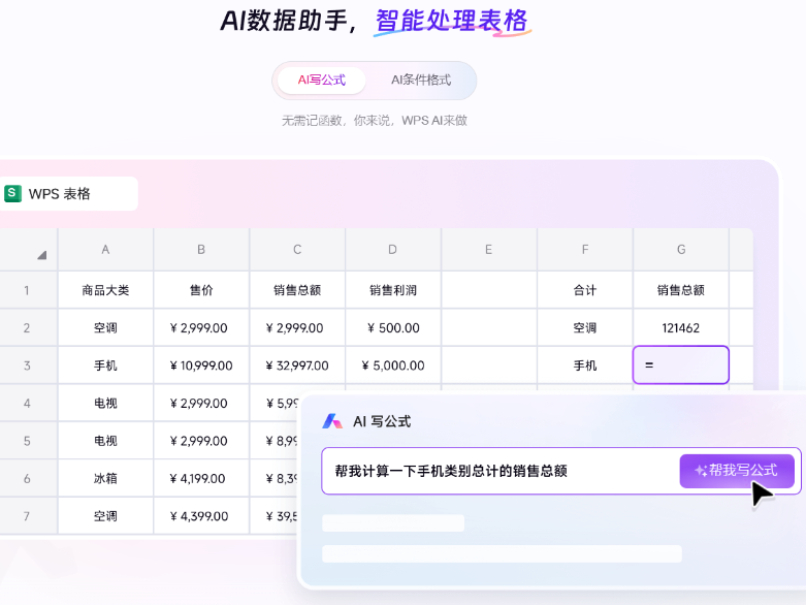Select column A header
Image resolution: width=806 pixels, height=605 pixels.
click(x=105, y=250)
